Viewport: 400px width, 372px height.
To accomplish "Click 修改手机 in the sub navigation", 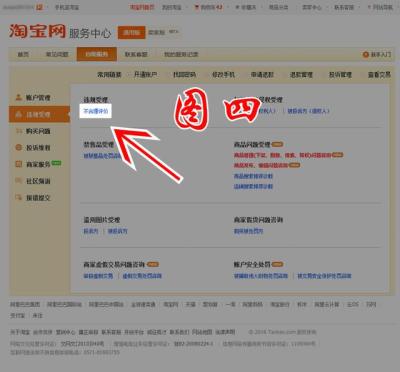I will click(x=223, y=75).
